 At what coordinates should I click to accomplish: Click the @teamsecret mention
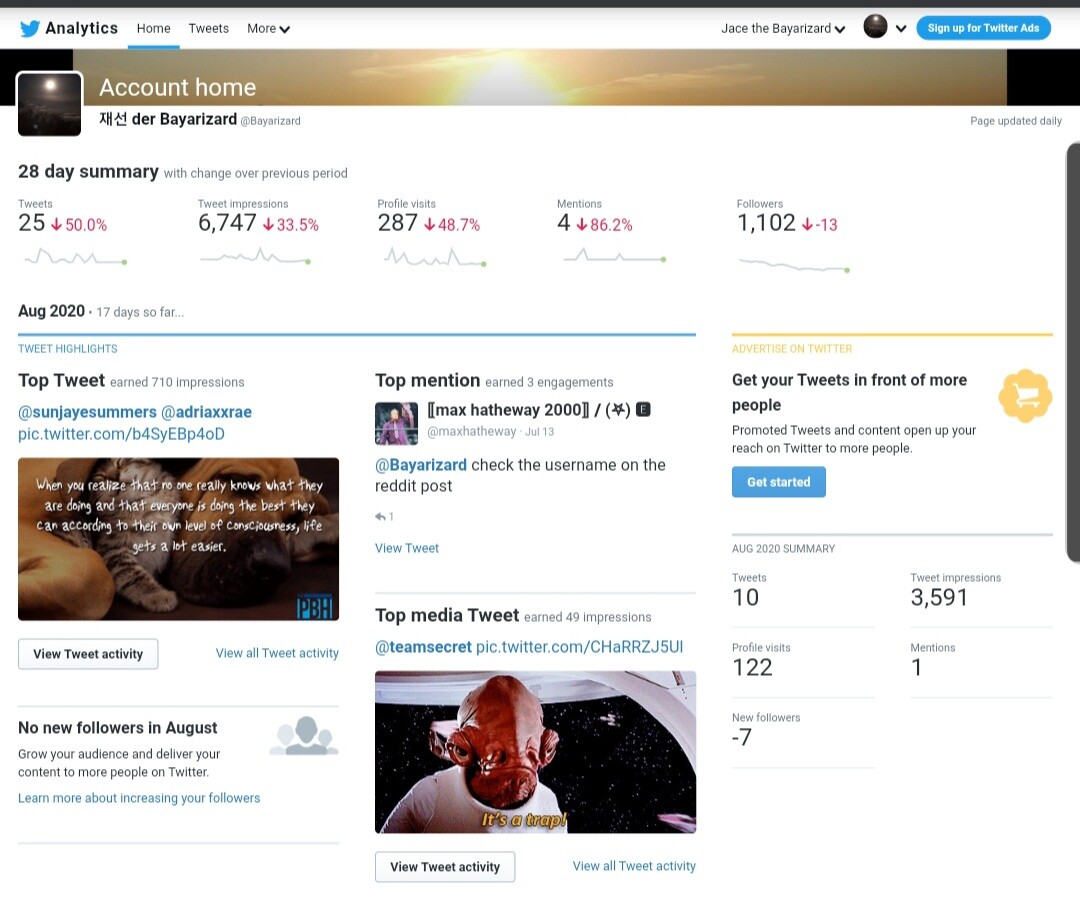(x=423, y=647)
